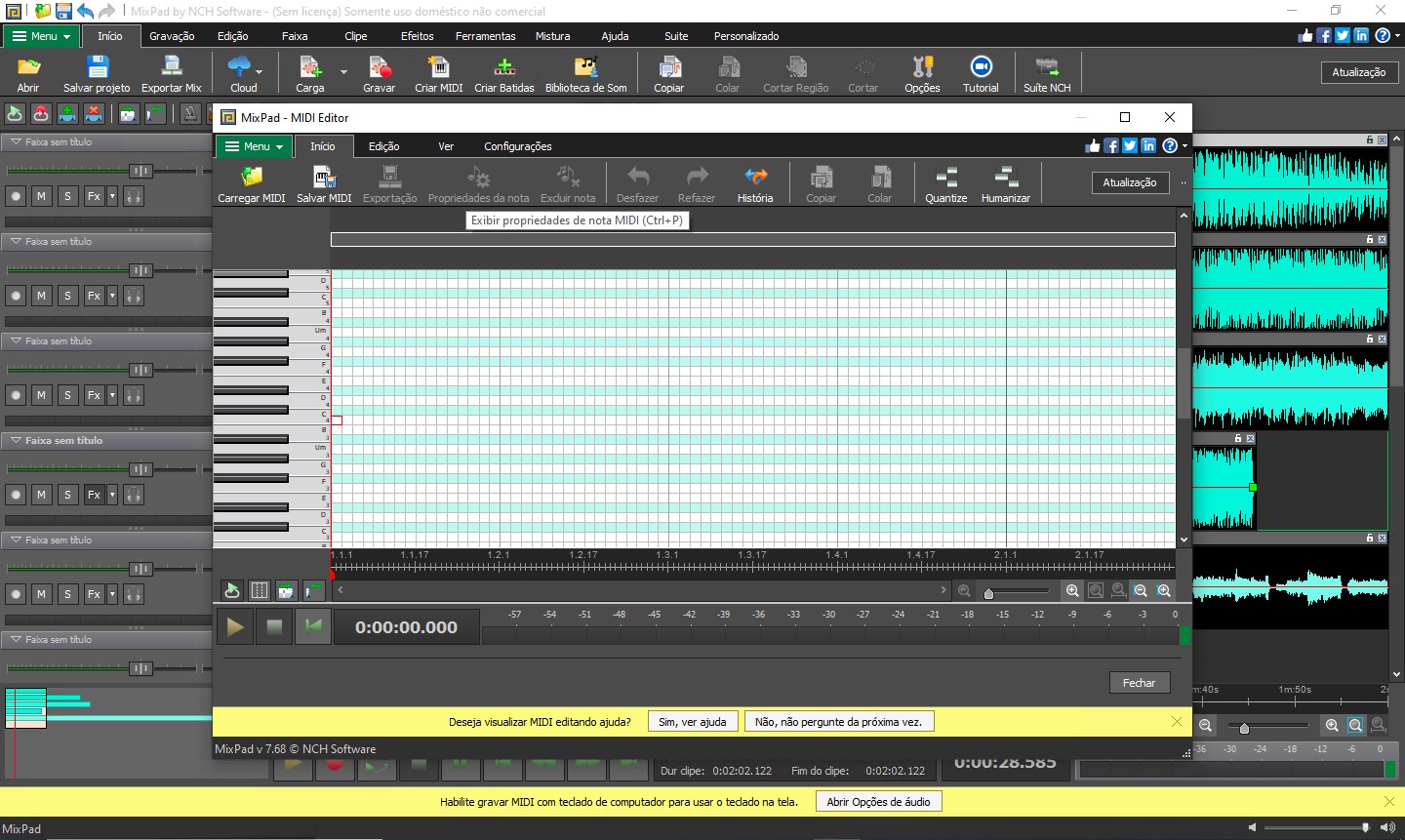Click the Desfazer icon in the MIDI editor
Viewport: 1405px width, 840px height.
coord(636,183)
